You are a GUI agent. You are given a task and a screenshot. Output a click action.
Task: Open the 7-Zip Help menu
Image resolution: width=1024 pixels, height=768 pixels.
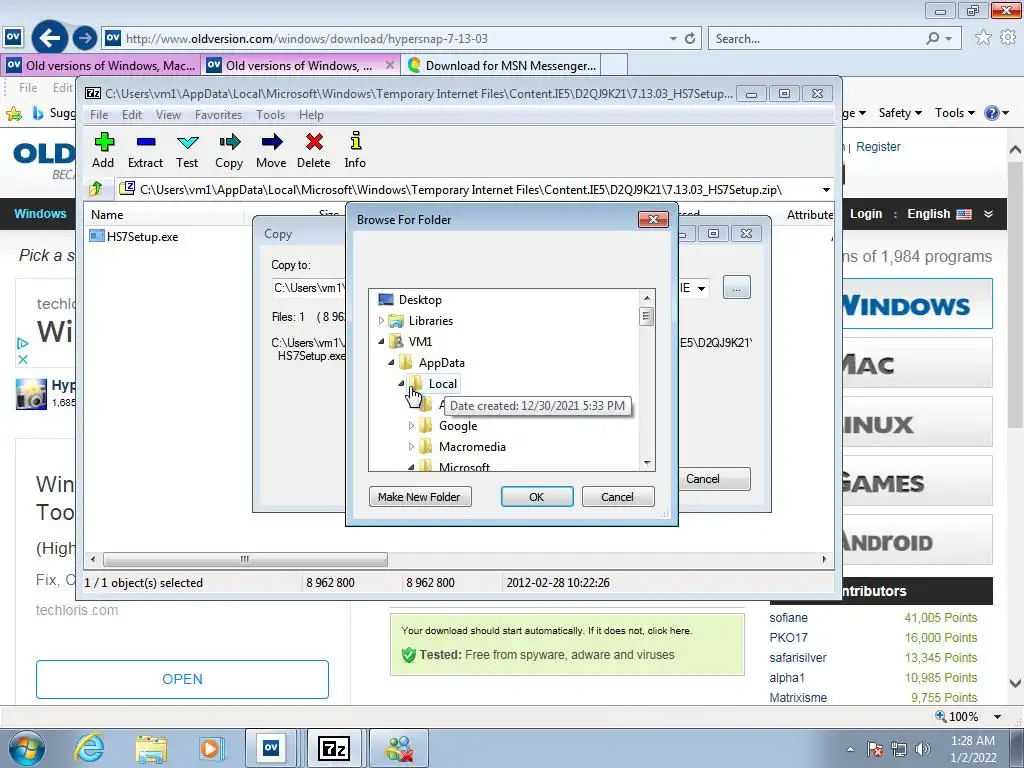tap(312, 115)
